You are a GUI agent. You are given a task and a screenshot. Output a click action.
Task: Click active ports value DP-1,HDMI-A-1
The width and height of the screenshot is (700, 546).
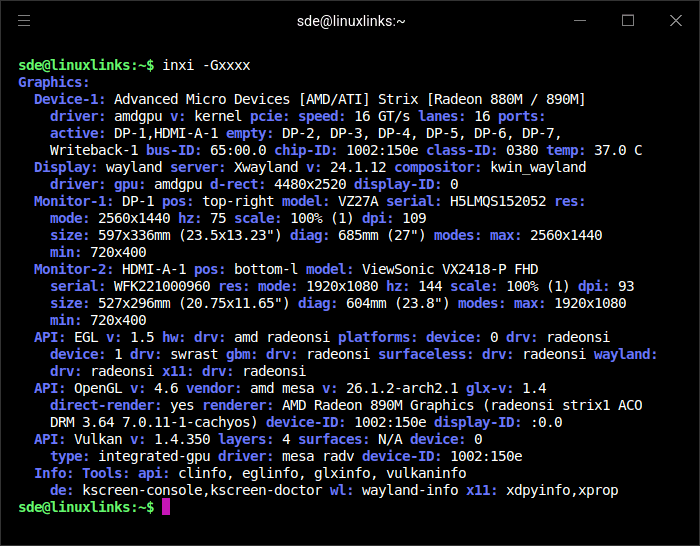166,133
